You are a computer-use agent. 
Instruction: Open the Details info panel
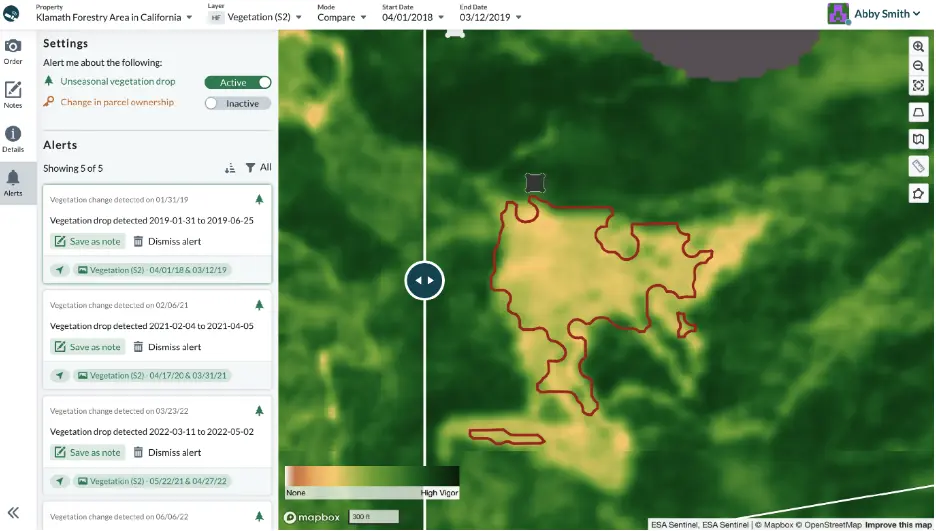coord(13,139)
